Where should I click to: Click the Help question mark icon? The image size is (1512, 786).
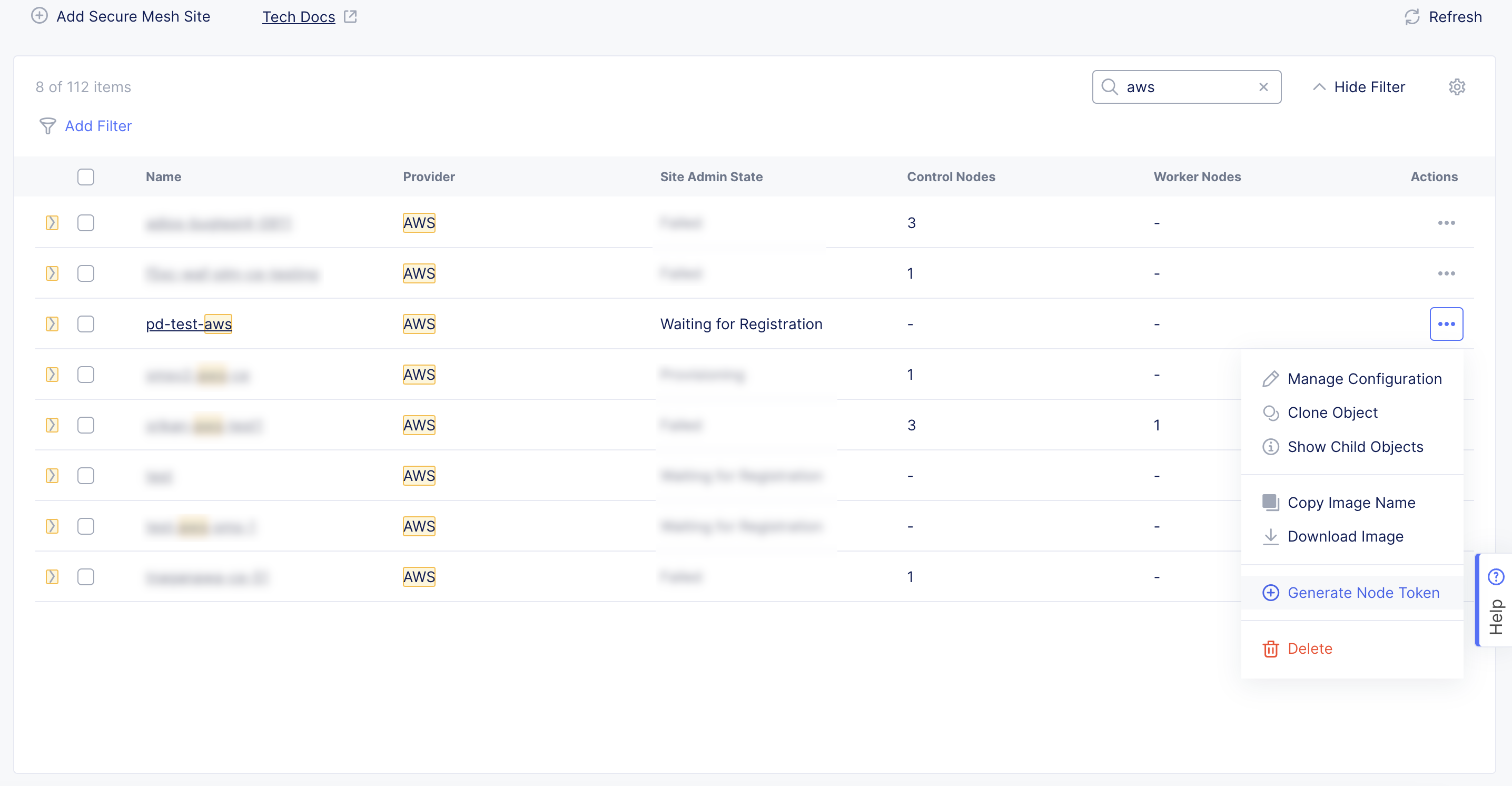[x=1495, y=577]
